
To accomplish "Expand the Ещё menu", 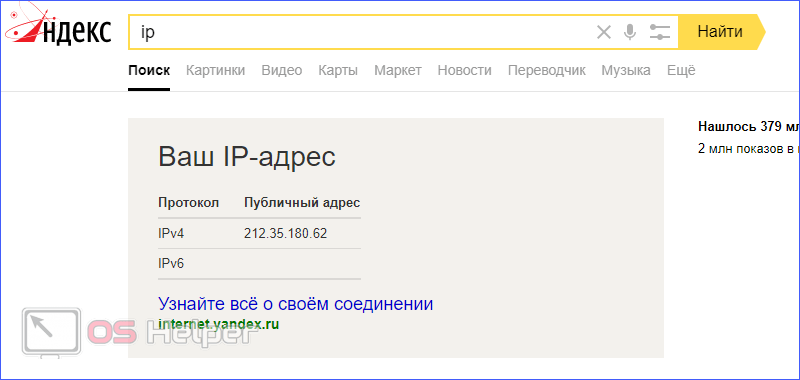I will tap(681, 70).
